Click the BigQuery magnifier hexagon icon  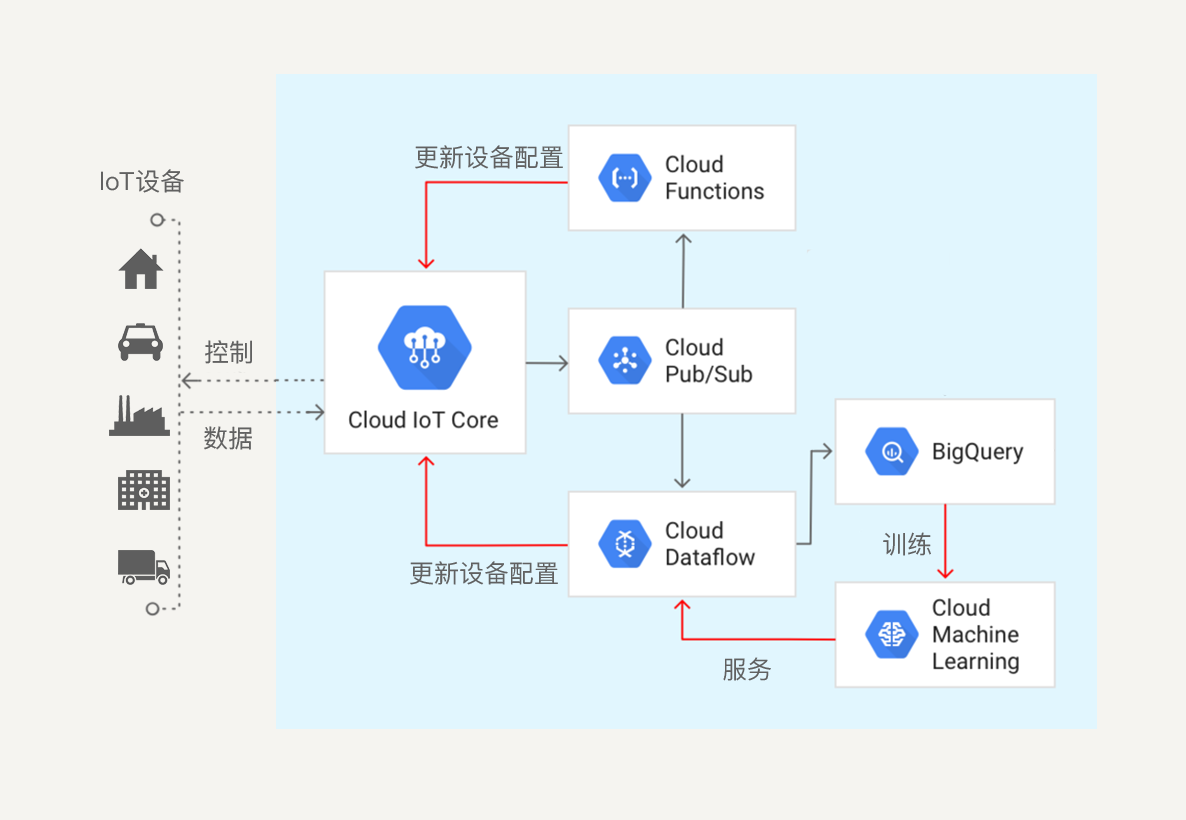click(x=892, y=452)
